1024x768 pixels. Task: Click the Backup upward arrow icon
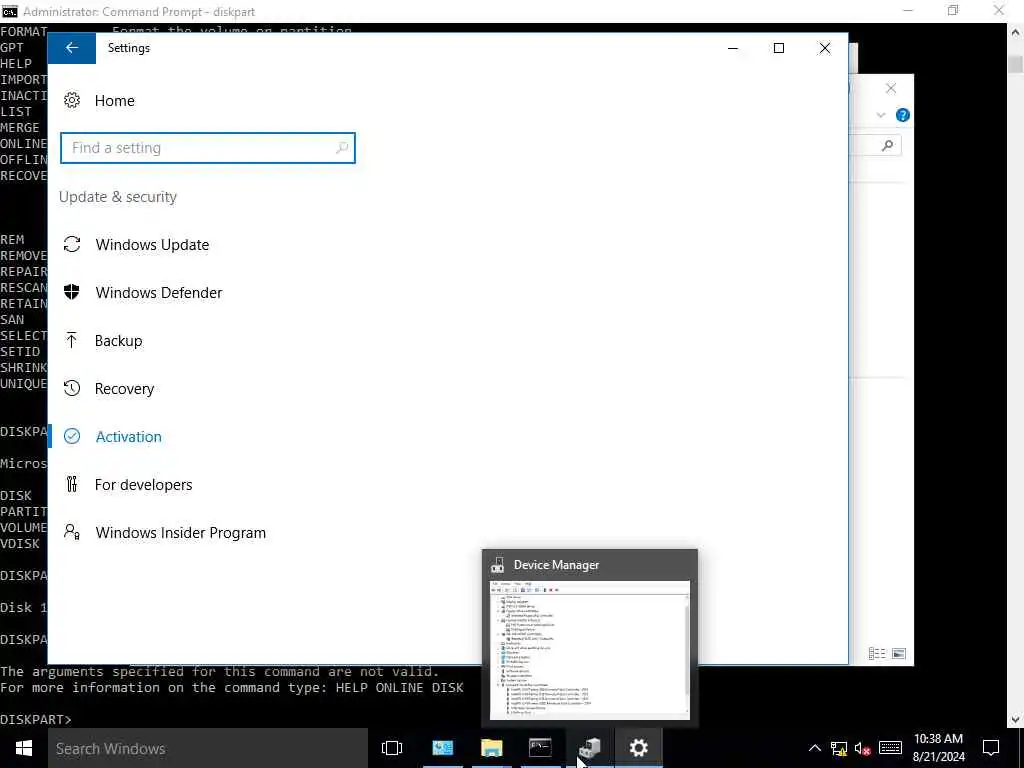click(x=72, y=340)
